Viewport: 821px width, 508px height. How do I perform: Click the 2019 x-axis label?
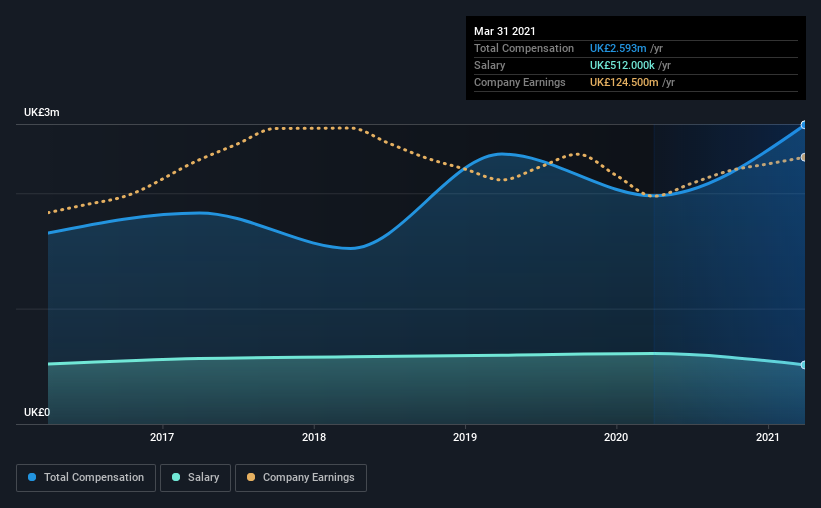click(x=465, y=437)
